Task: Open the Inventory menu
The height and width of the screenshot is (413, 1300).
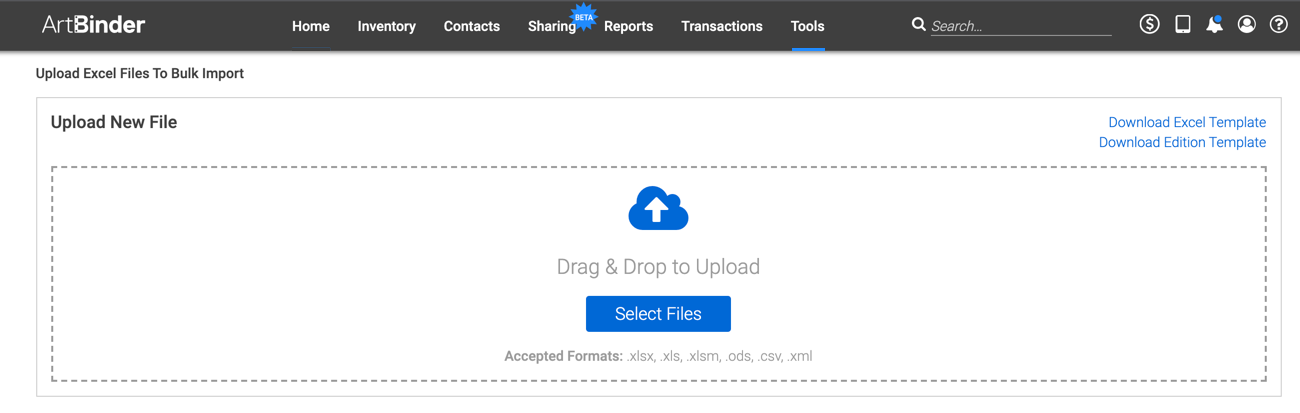Action: point(387,26)
